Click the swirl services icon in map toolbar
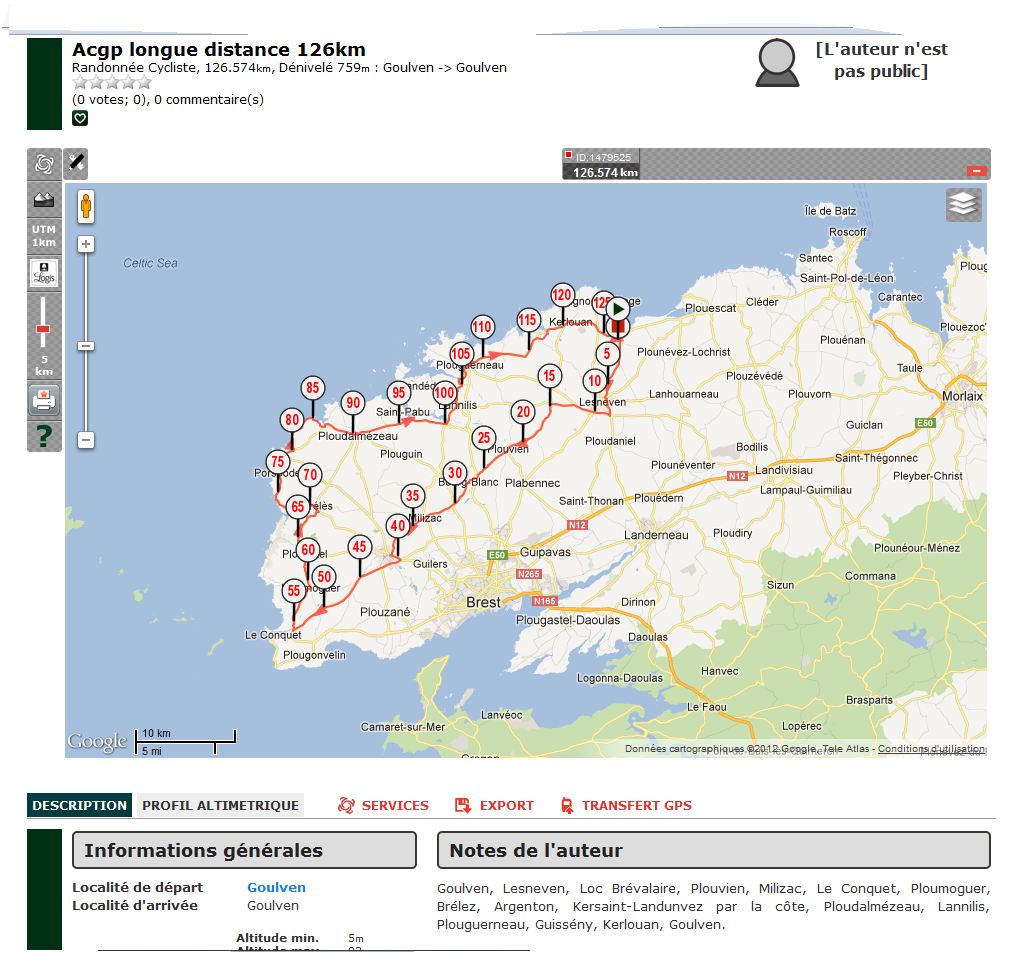1017x953 pixels. (43, 165)
